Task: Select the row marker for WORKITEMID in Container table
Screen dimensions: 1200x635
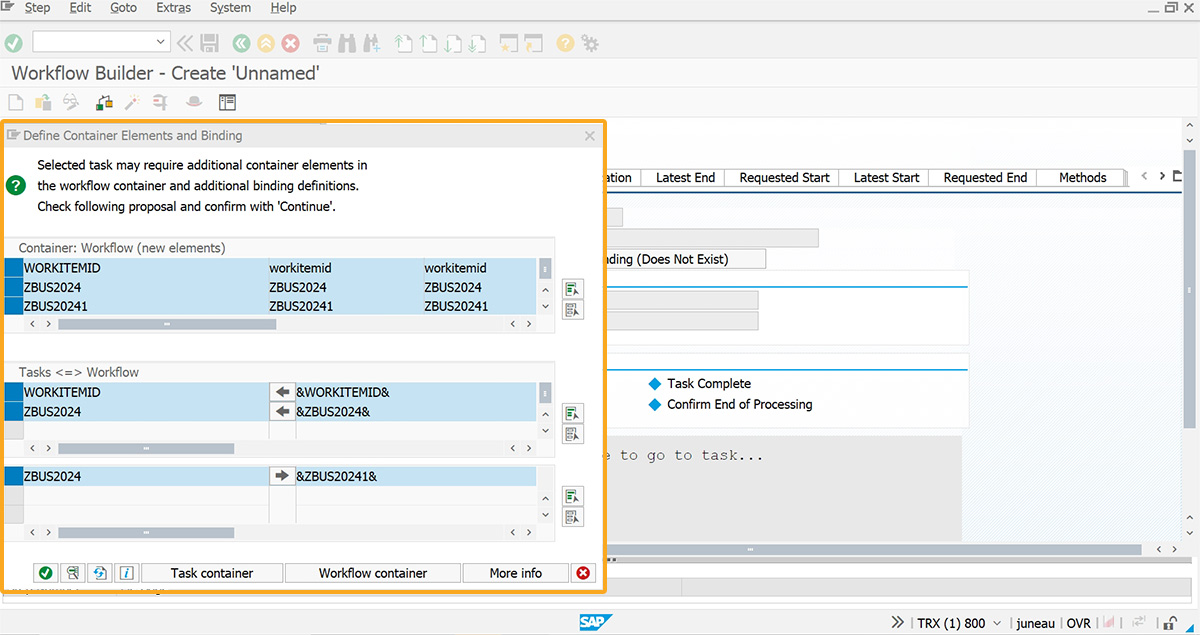Action: click(x=13, y=268)
